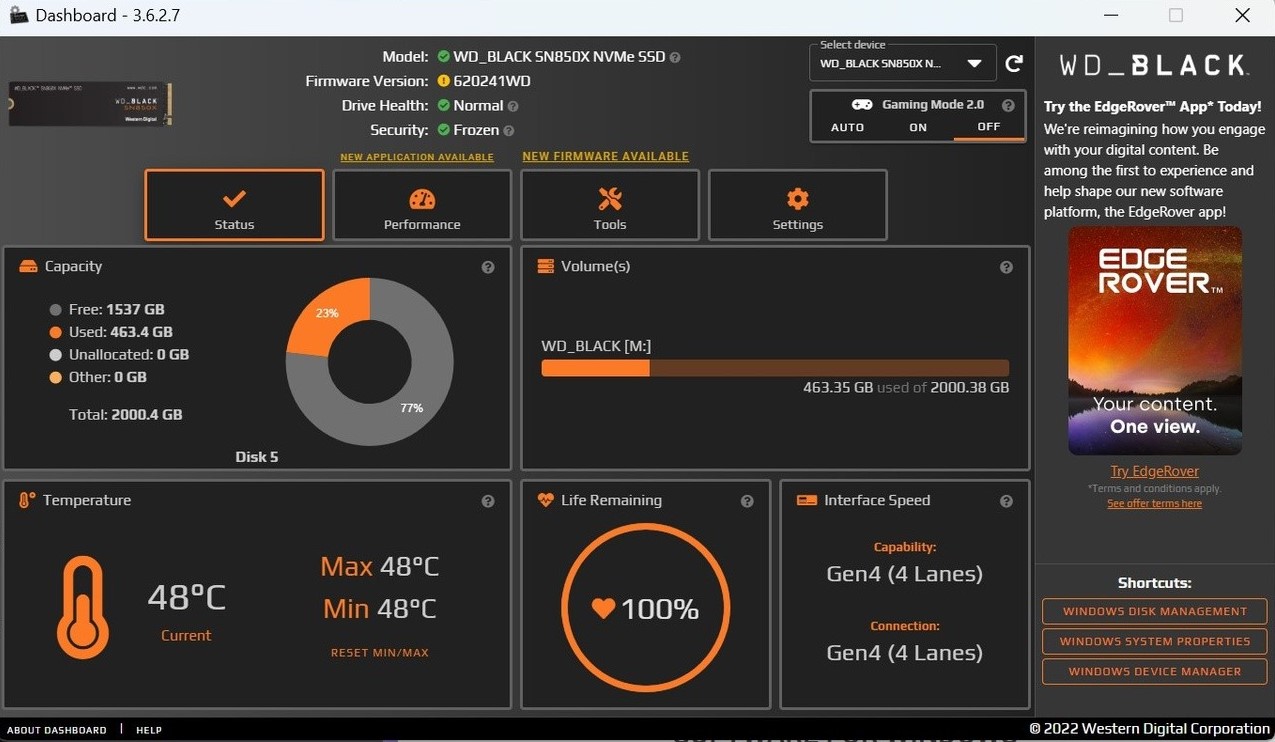Open Windows Disk Management shortcut
Screen dimensions: 1275x742
(1153, 611)
